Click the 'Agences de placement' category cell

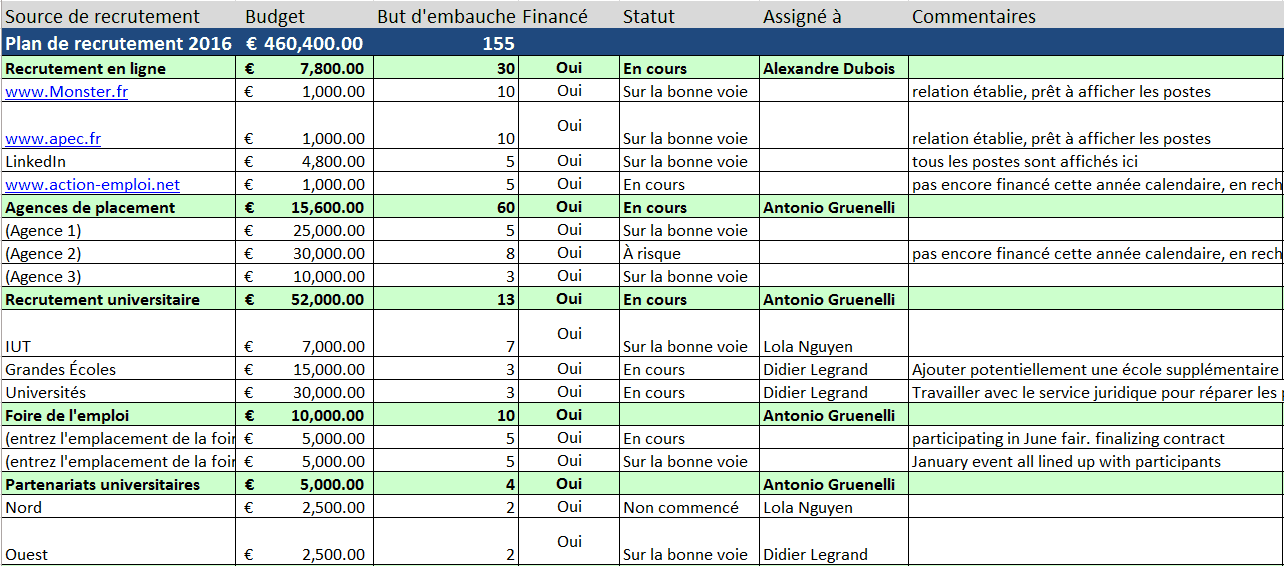(x=90, y=208)
